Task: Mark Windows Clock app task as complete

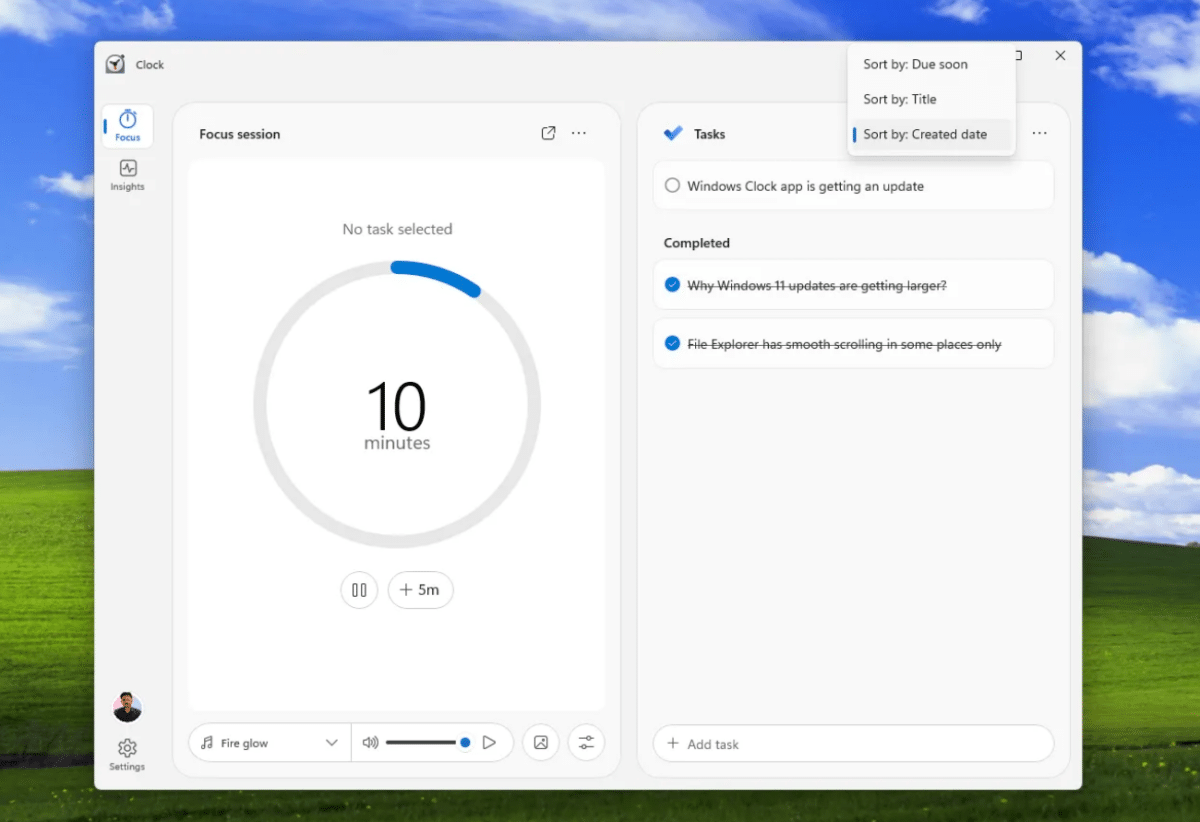Action: click(x=672, y=186)
